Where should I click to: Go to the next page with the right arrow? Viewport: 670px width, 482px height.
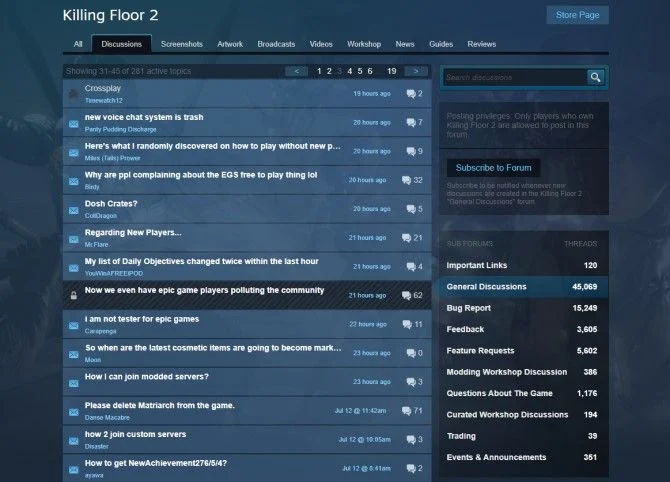(x=416, y=71)
